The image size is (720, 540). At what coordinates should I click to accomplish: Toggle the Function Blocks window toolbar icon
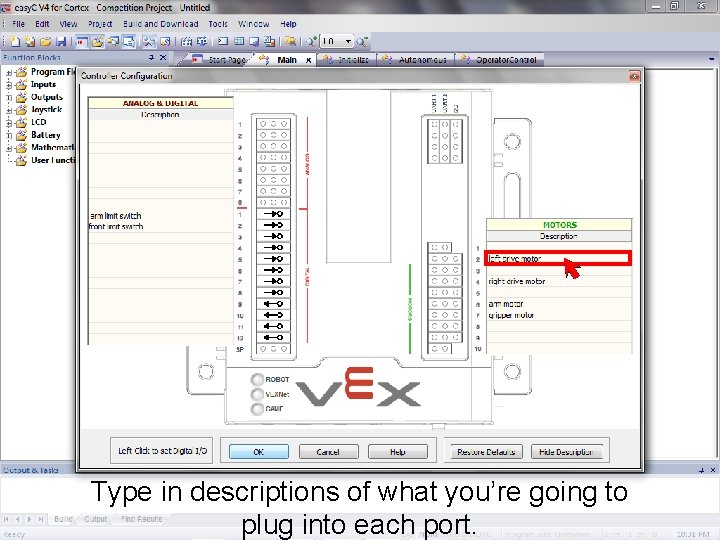click(97, 42)
